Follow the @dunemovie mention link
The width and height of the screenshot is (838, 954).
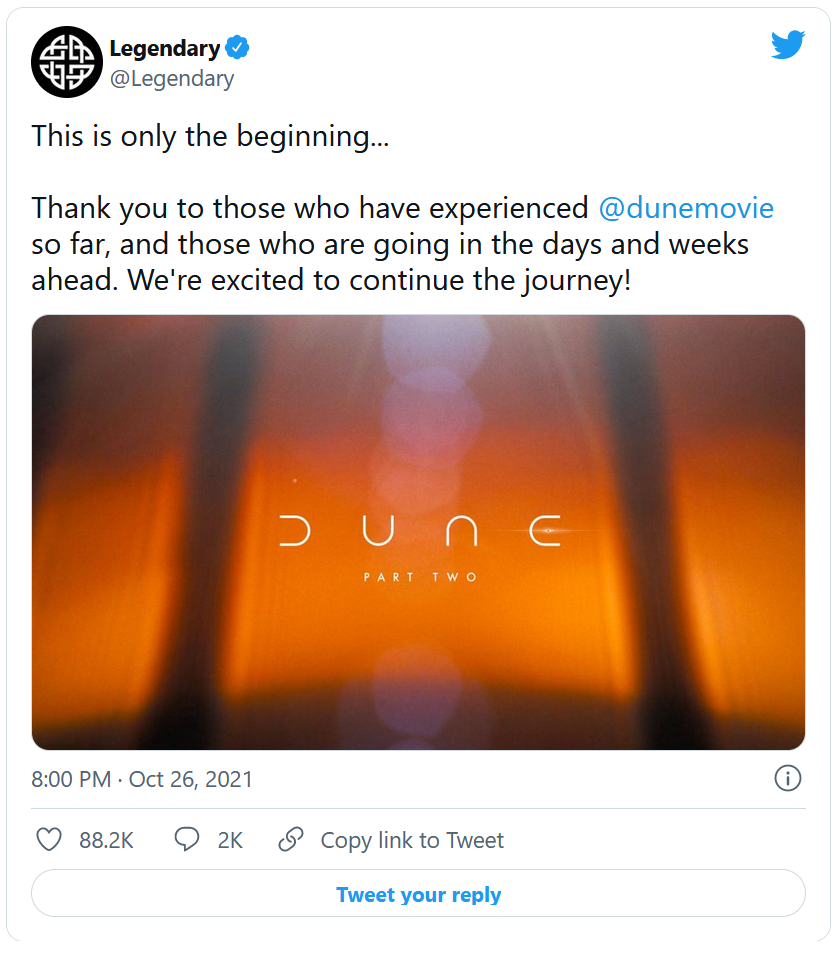point(686,208)
